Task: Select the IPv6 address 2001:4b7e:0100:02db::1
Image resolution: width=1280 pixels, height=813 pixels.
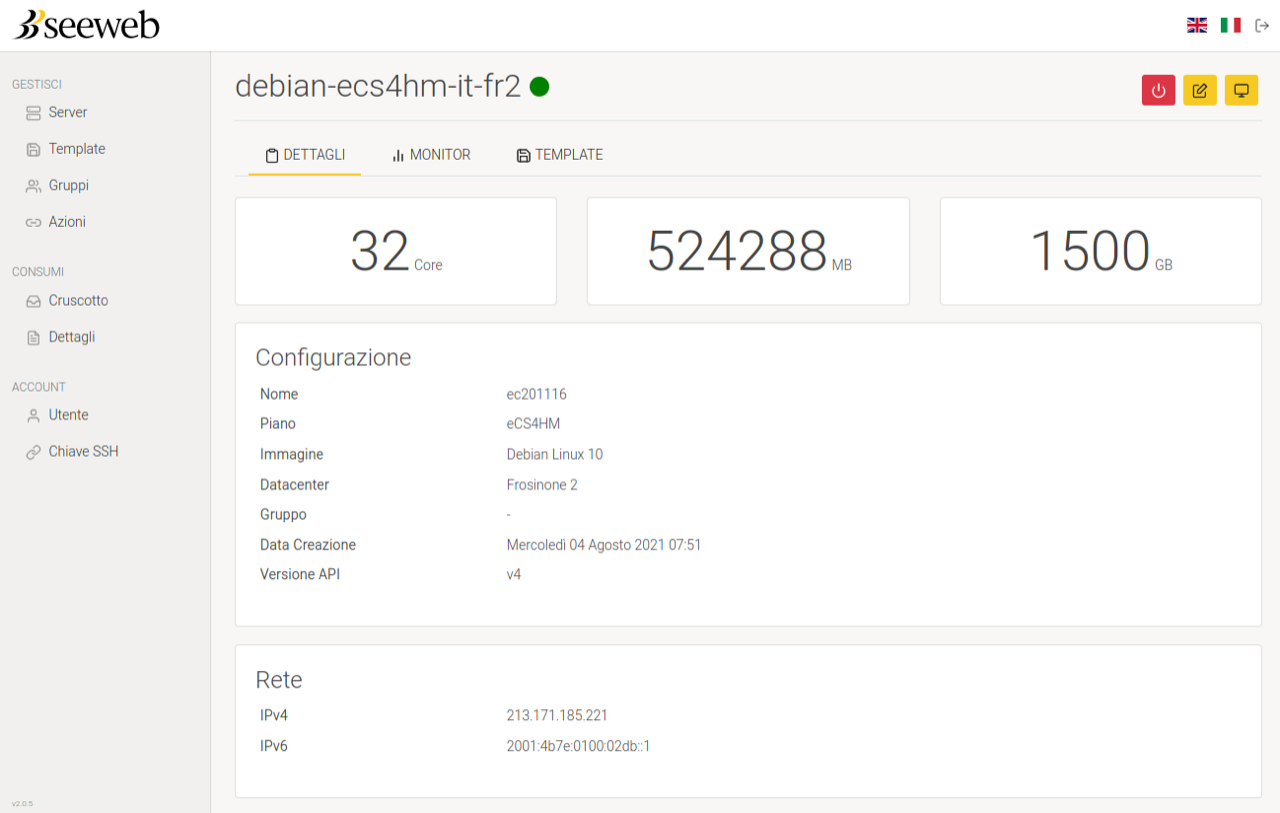Action: pyautogui.click(x=579, y=746)
